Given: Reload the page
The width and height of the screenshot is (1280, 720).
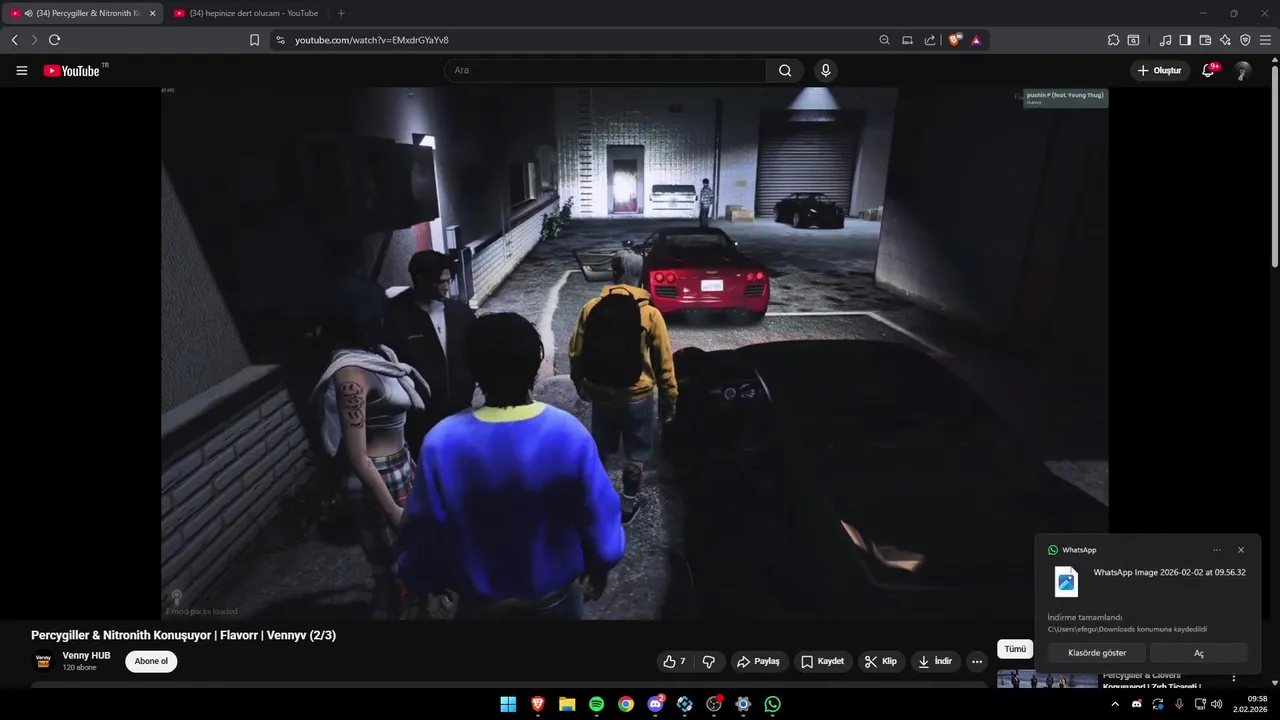Looking at the screenshot, I should pyautogui.click(x=54, y=40).
